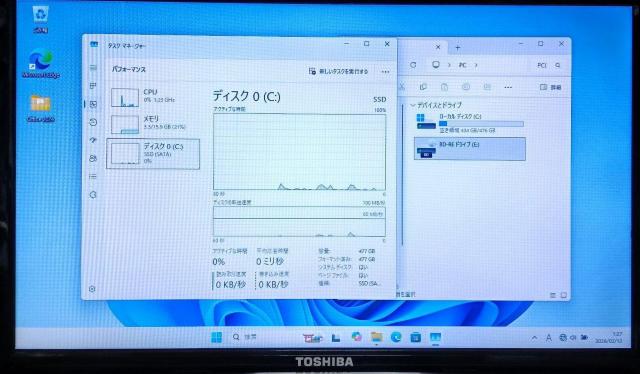640x374 pixels.
Task: Click Rename icon in File Explorer toolbar
Action: tap(466, 87)
